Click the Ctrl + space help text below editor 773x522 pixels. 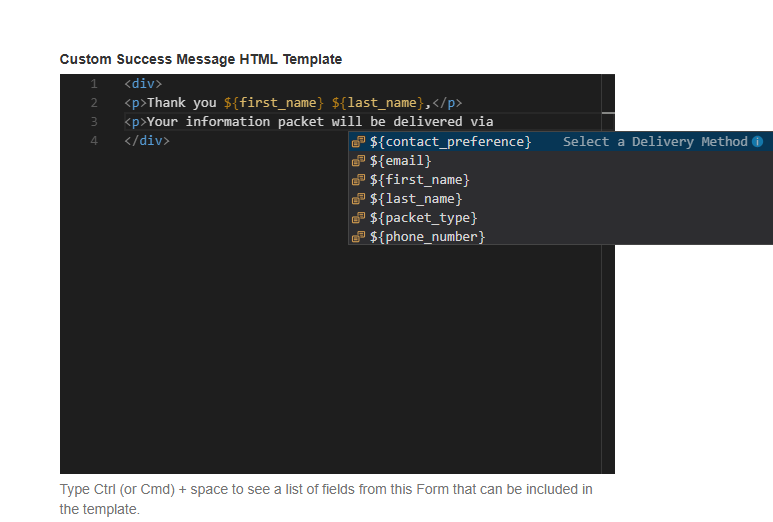pos(326,499)
